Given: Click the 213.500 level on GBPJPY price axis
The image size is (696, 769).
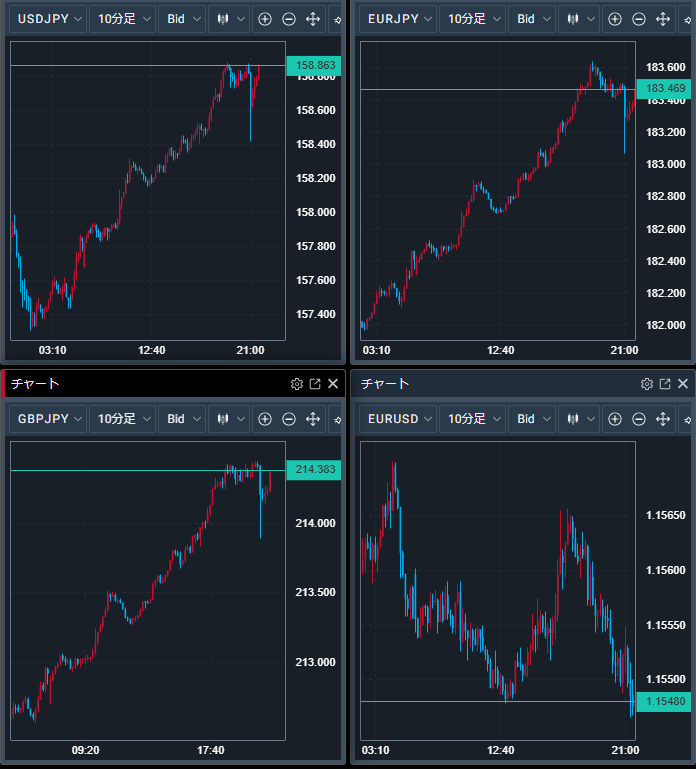Looking at the screenshot, I should (x=315, y=592).
